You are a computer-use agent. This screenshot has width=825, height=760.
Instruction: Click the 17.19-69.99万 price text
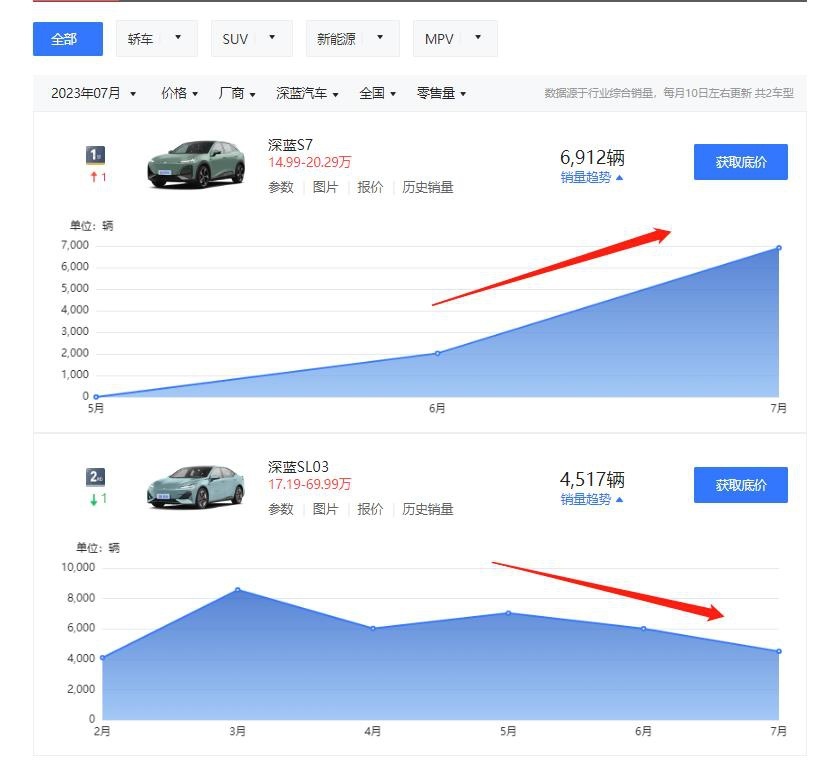pyautogui.click(x=309, y=484)
